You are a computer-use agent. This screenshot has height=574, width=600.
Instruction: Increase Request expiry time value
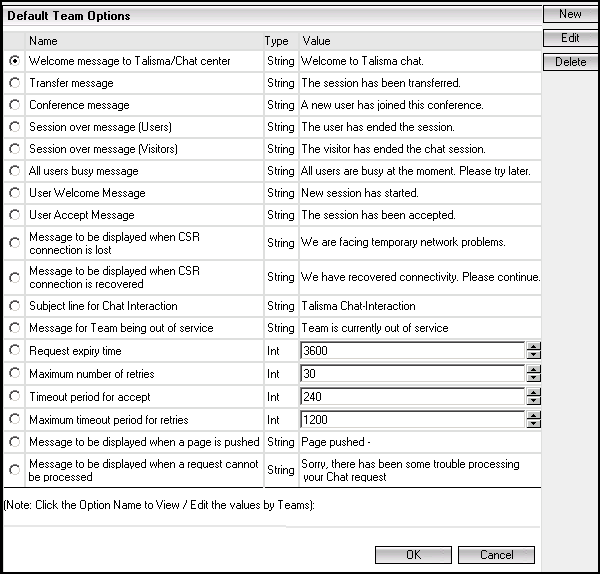pyautogui.click(x=533, y=346)
